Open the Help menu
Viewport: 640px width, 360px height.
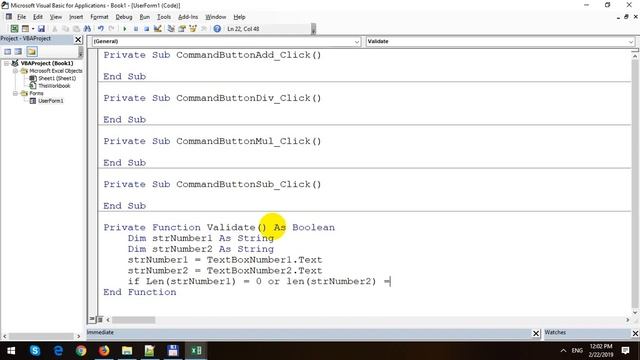coord(239,17)
